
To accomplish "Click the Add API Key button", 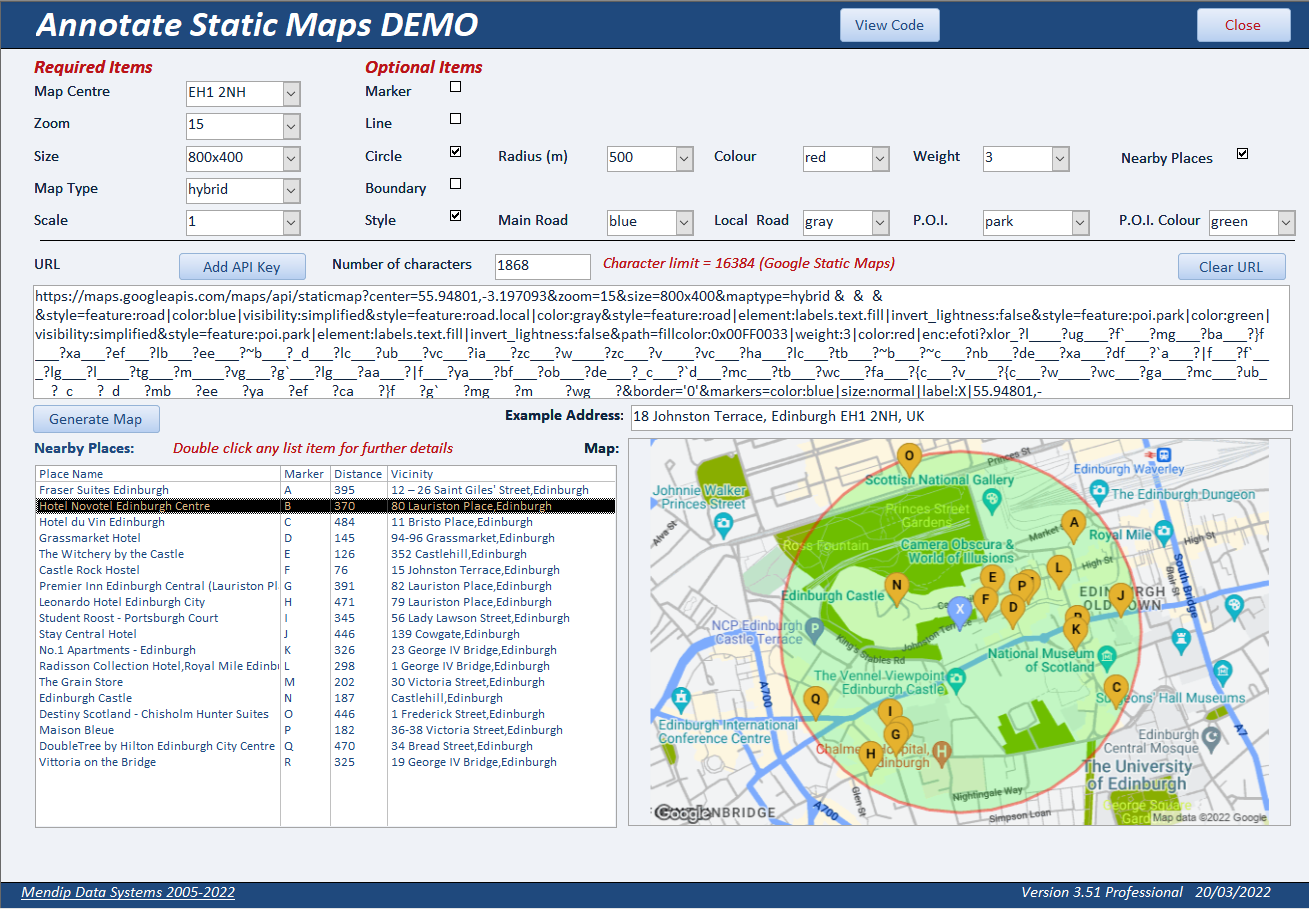I will 242,267.
